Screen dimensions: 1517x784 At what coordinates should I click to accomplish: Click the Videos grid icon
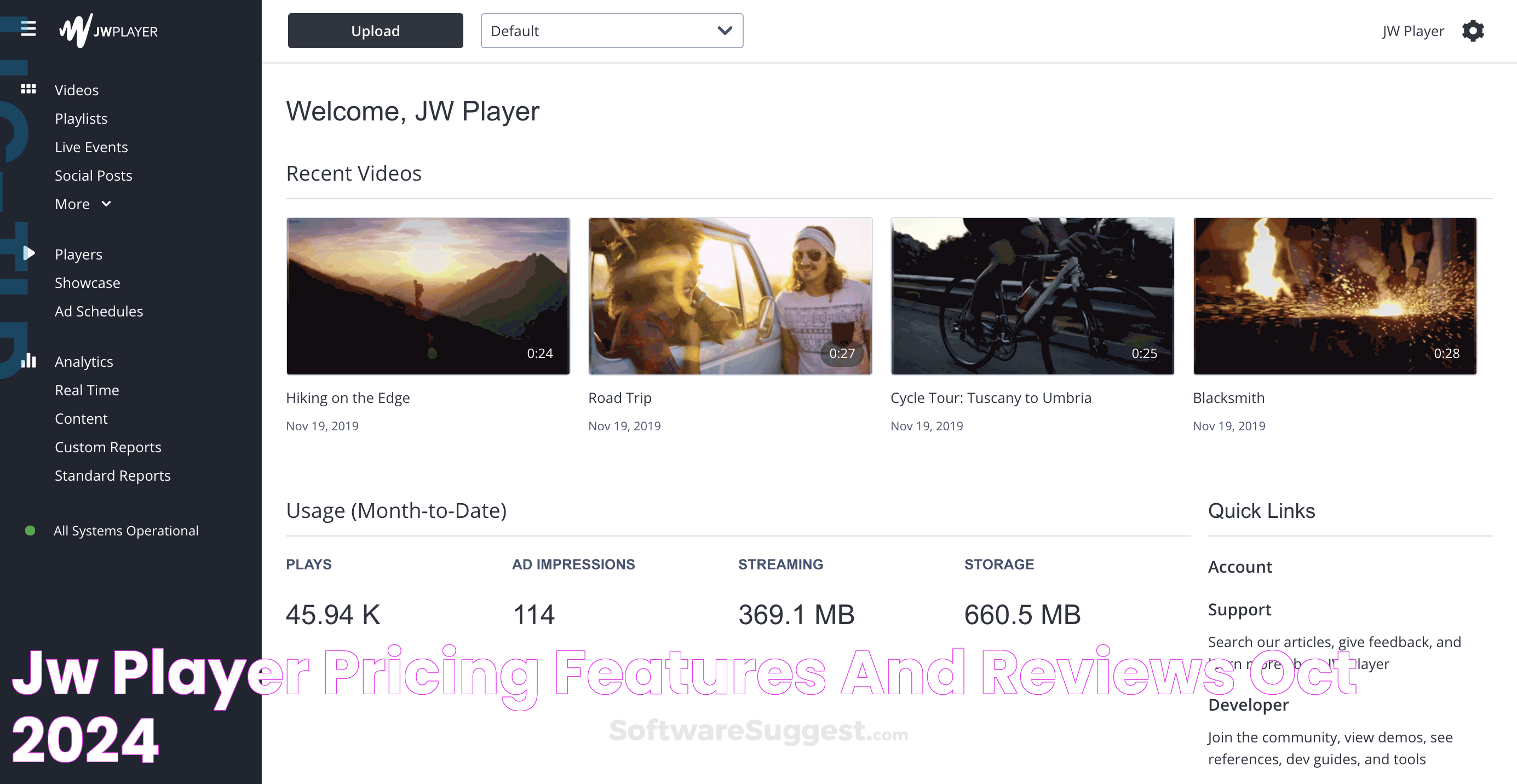[28, 89]
